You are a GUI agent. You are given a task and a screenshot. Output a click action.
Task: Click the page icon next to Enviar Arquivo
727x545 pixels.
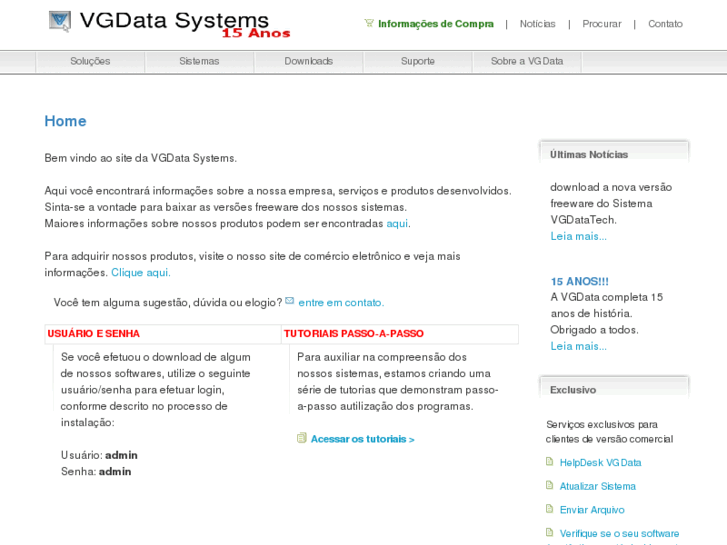tap(549, 509)
